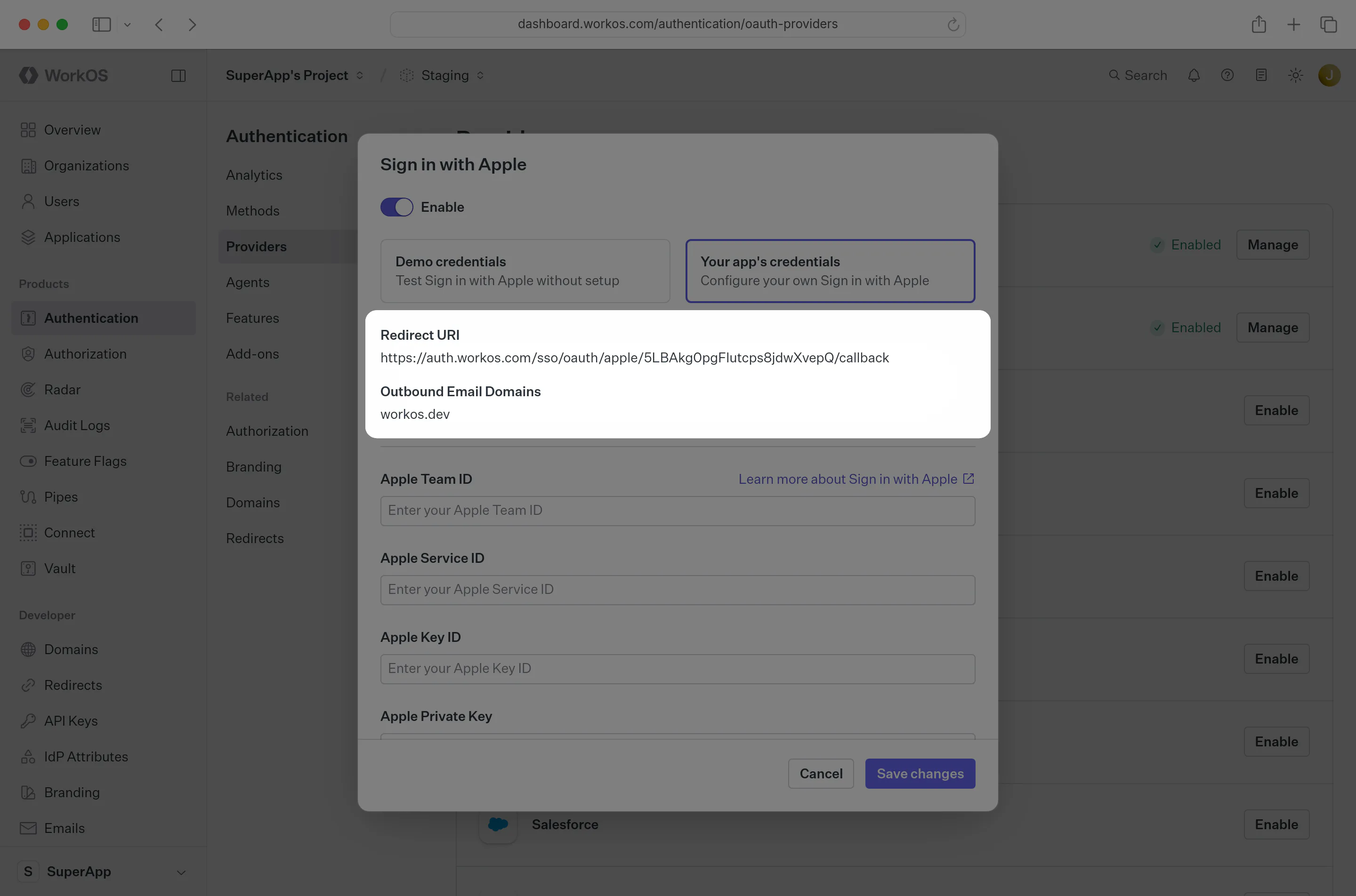
Task: Open Related Redirects link
Action: click(254, 538)
